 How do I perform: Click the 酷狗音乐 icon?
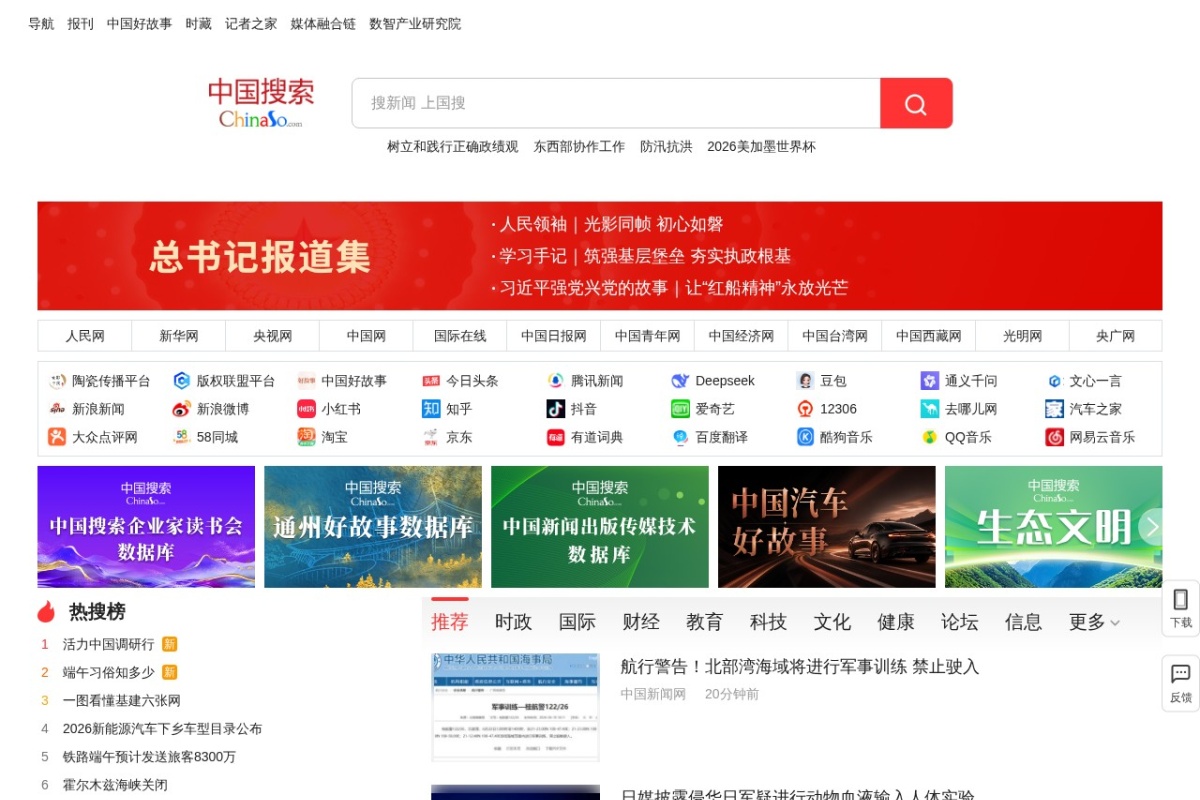[805, 437]
